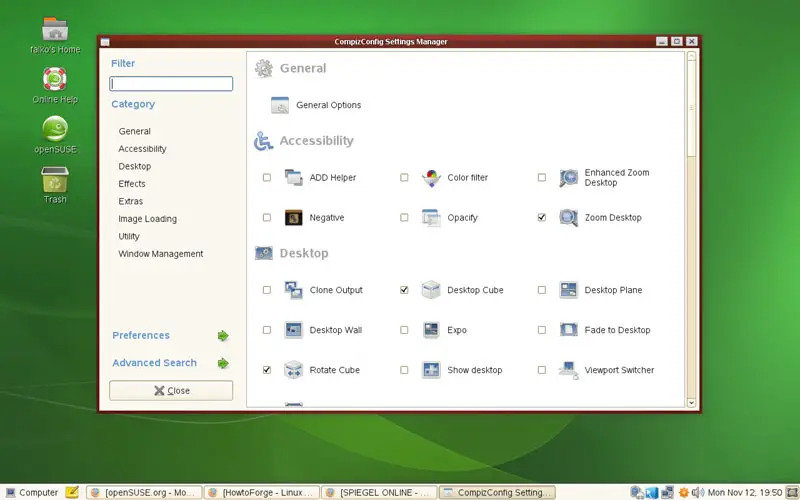The width and height of the screenshot is (800, 500).
Task: Disable the Desktop Cube checkbox
Action: click(x=404, y=290)
